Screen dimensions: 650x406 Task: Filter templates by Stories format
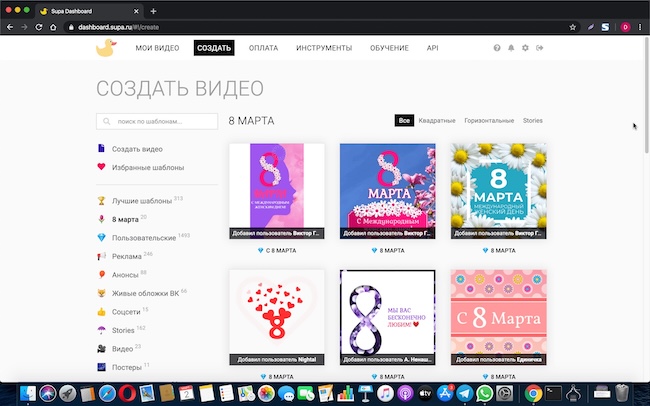click(x=533, y=121)
